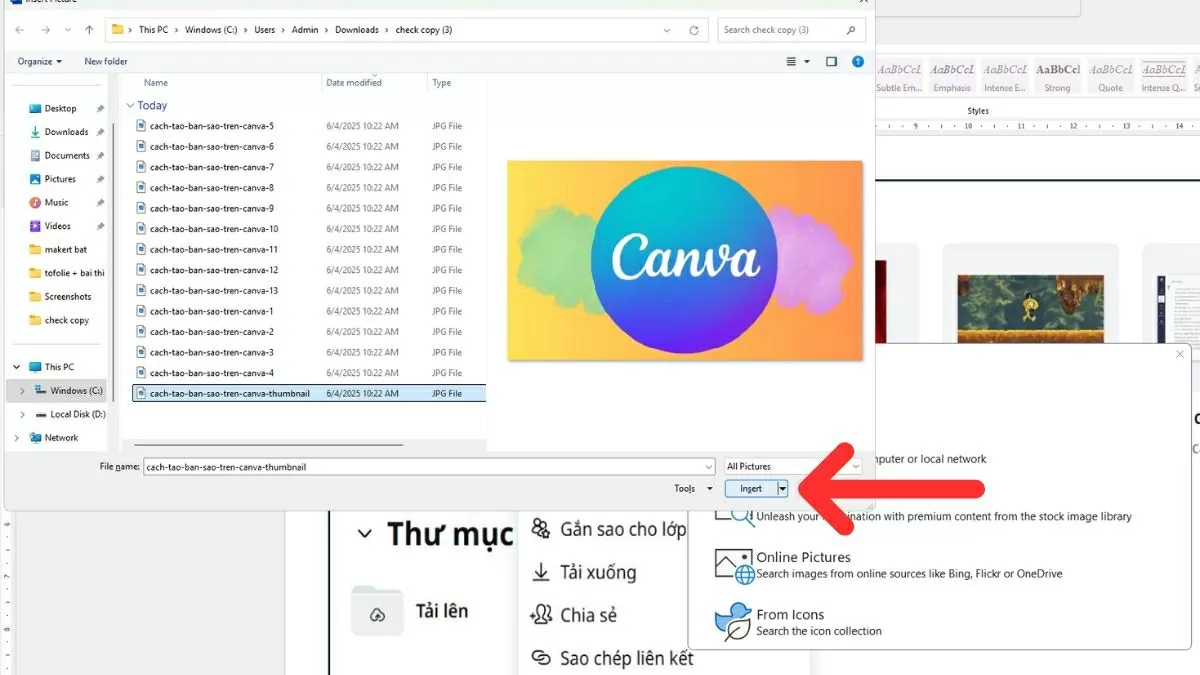1200x675 pixels.
Task: Click the Insert button
Action: (x=751, y=489)
